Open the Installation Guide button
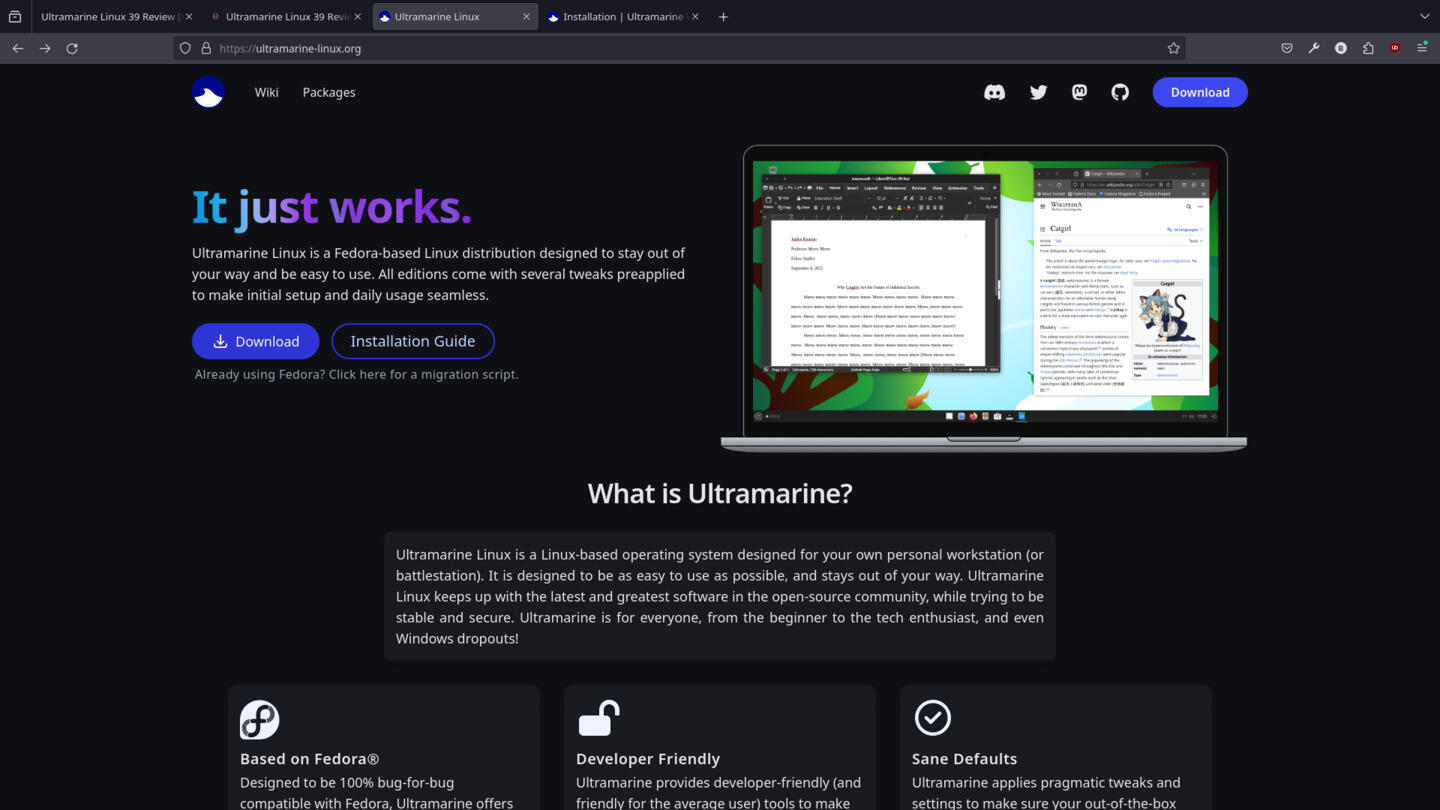The image size is (1440, 810). 413,341
